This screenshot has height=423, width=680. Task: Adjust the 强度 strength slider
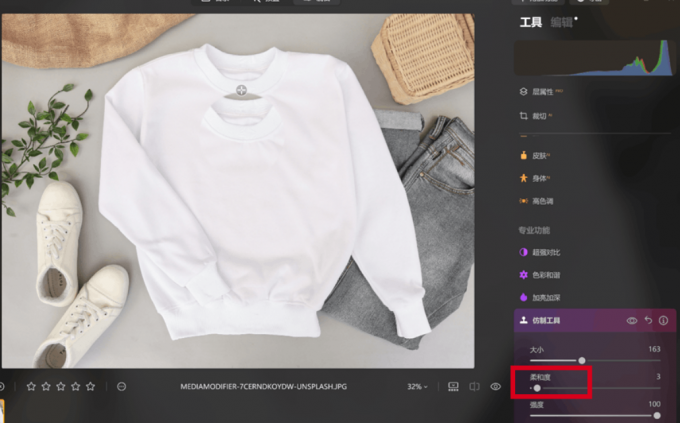(x=595, y=416)
